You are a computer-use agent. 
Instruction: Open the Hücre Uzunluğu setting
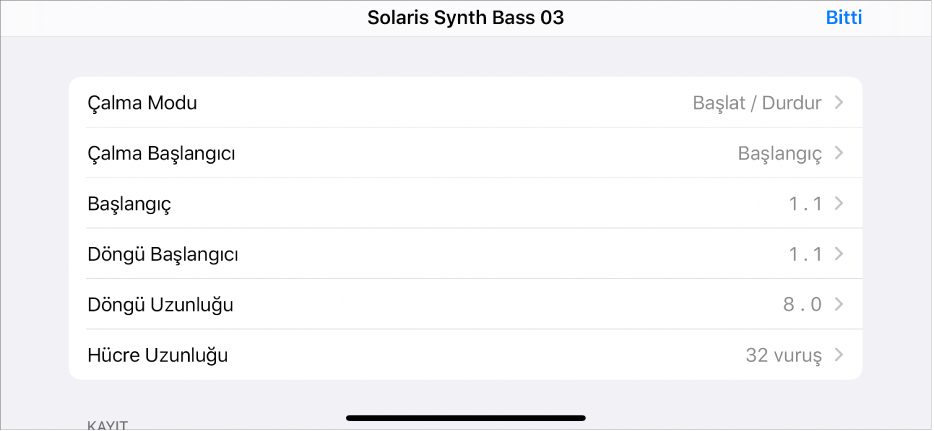[x=158, y=355]
